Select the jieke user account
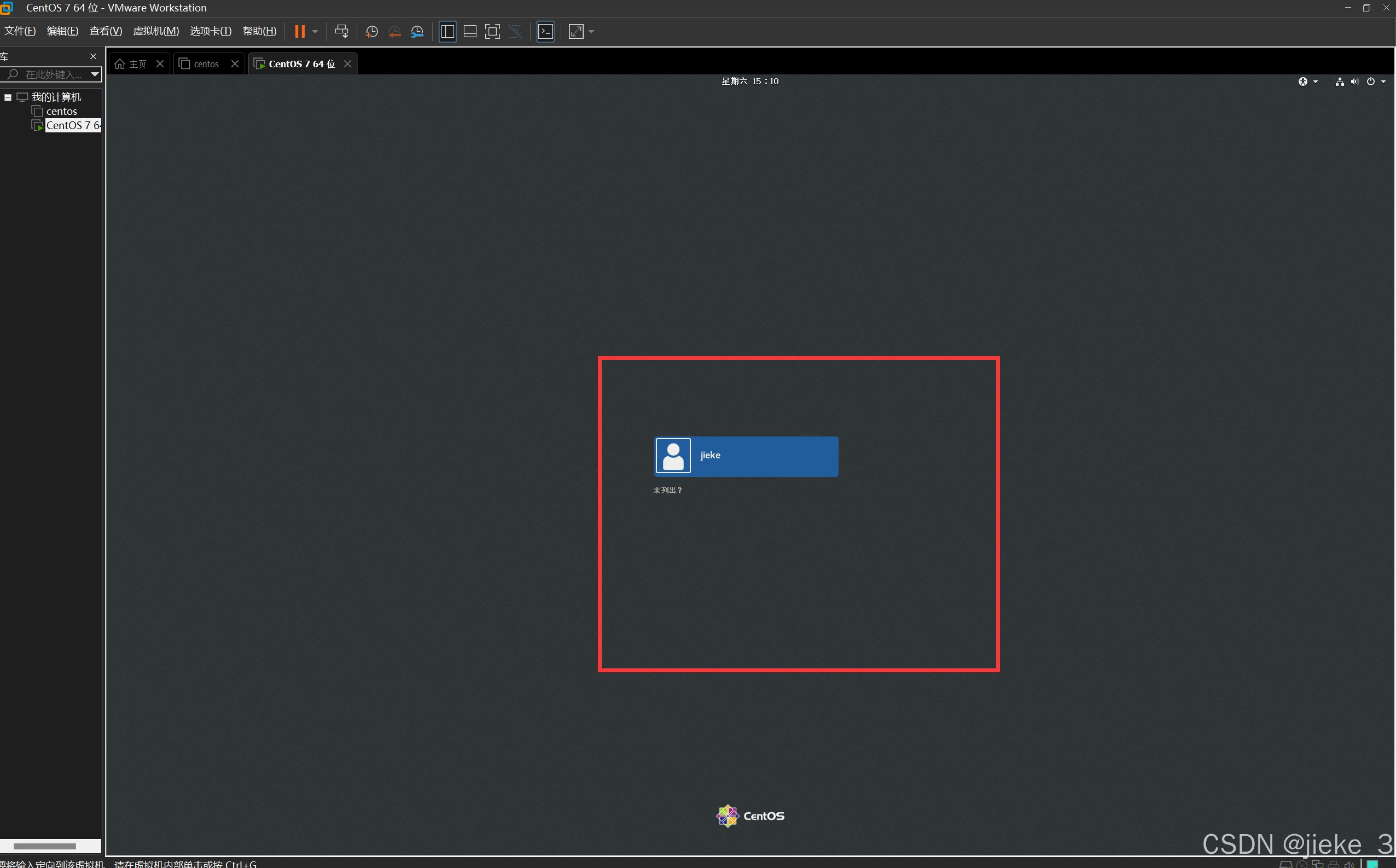 point(746,456)
